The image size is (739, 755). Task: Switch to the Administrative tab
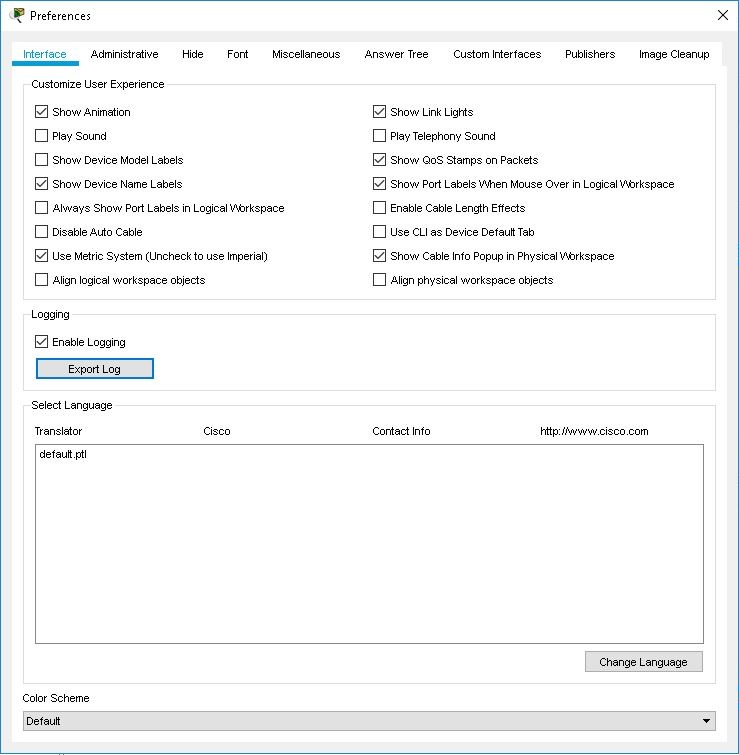(x=124, y=54)
